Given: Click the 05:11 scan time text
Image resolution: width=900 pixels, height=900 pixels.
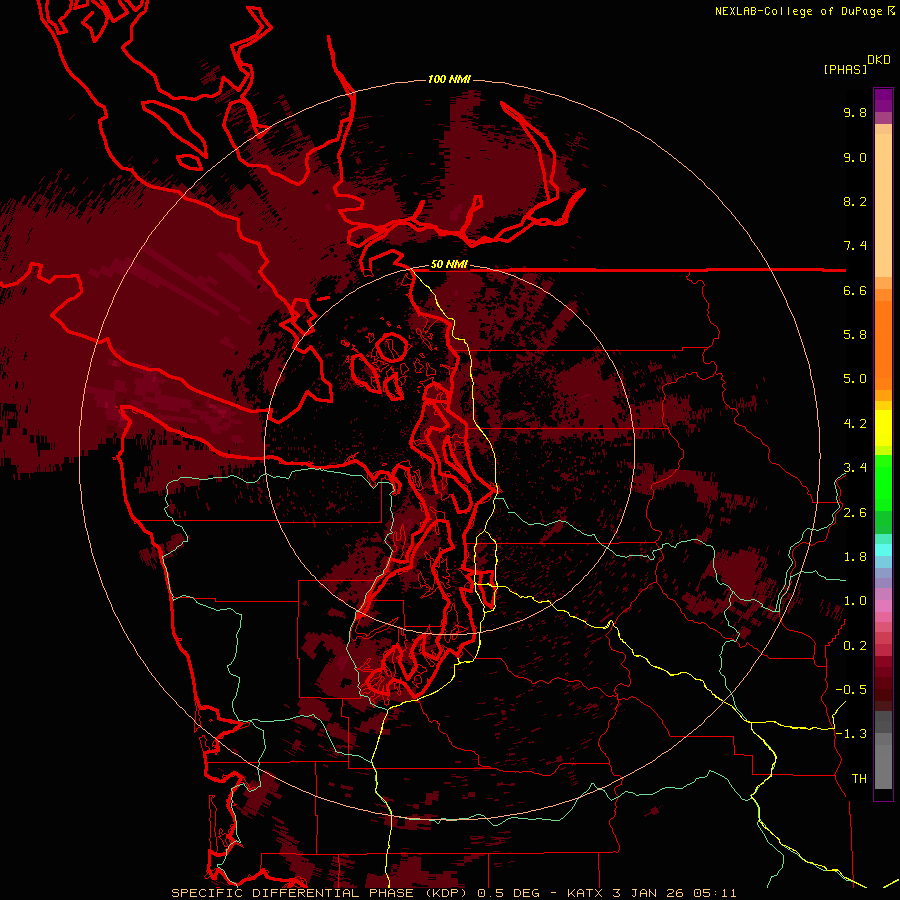Looking at the screenshot, I should click(x=714, y=893).
